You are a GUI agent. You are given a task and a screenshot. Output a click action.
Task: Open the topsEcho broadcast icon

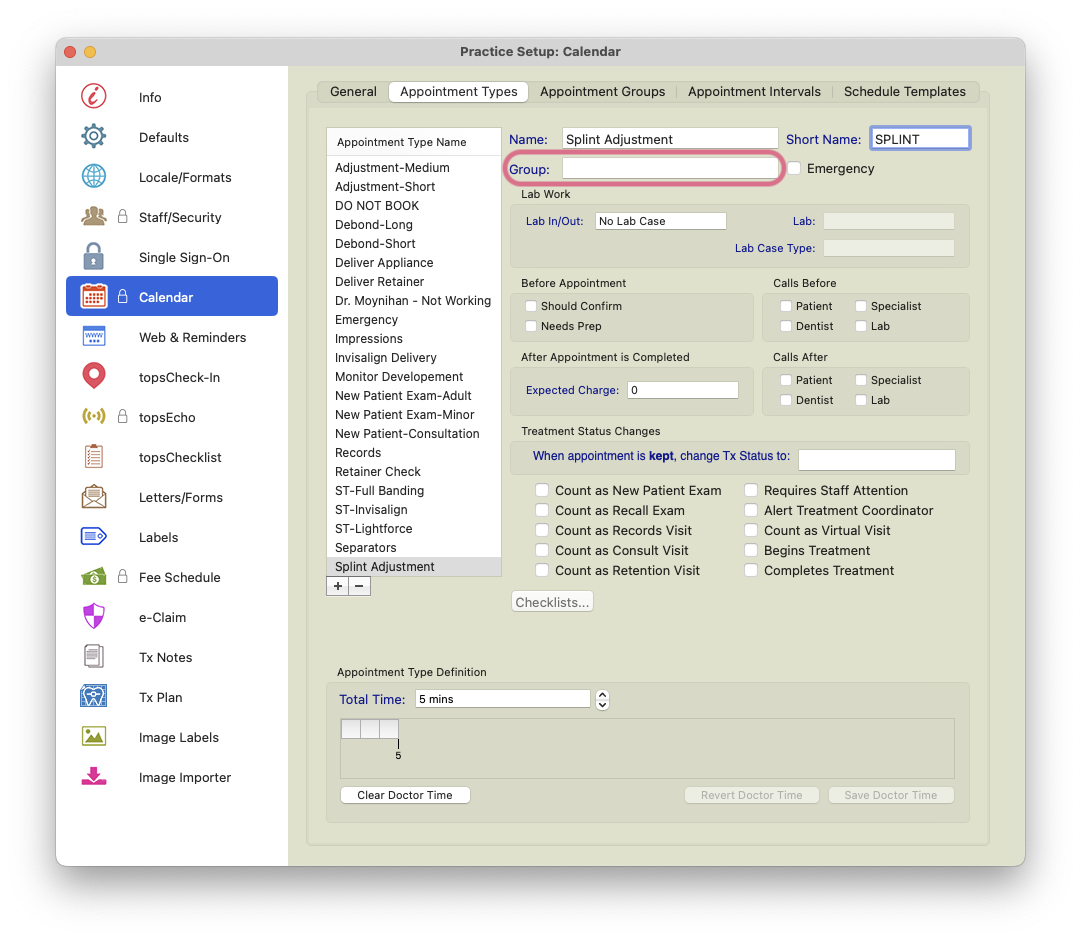click(94, 416)
